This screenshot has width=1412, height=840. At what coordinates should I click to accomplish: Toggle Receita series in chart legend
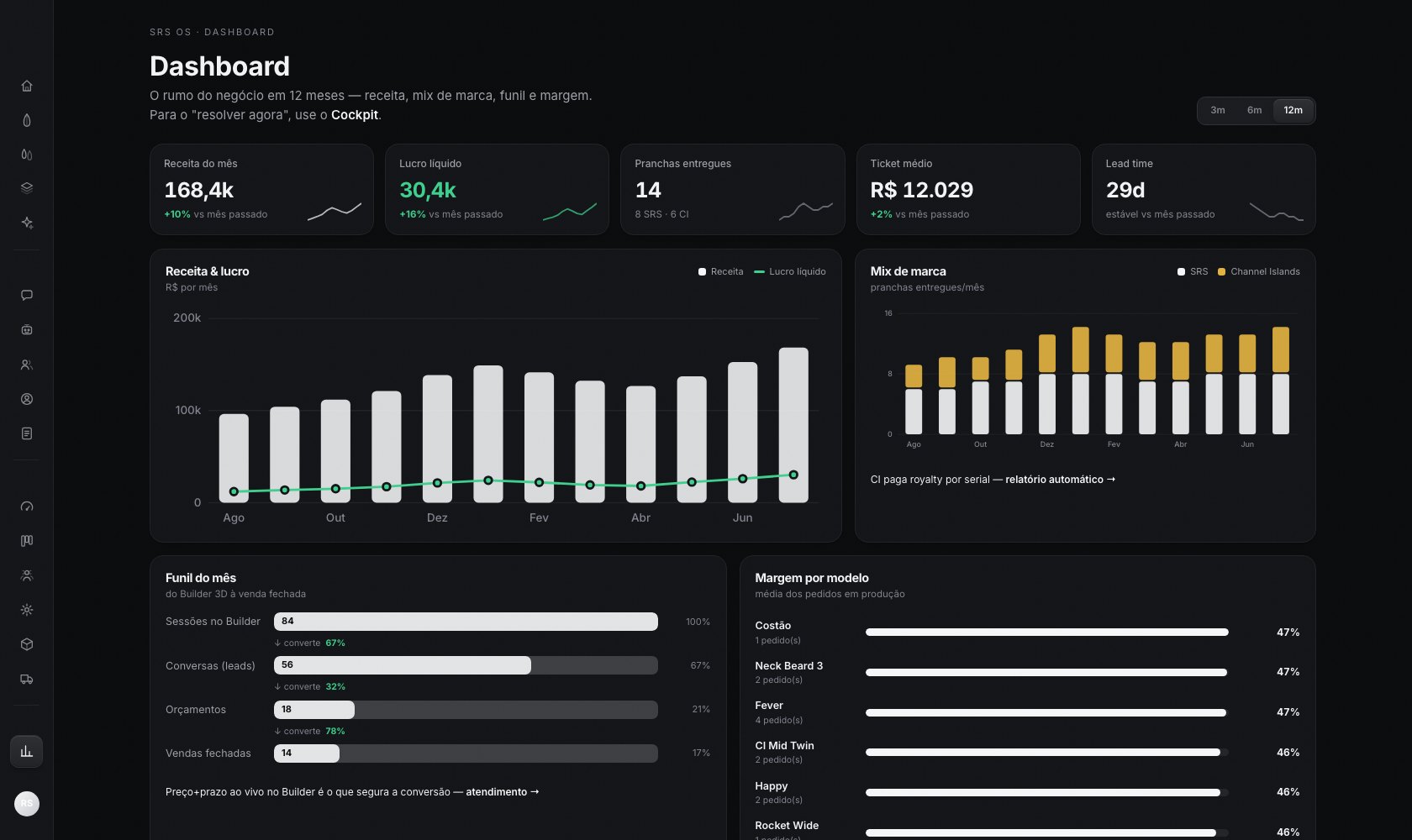[x=720, y=271]
